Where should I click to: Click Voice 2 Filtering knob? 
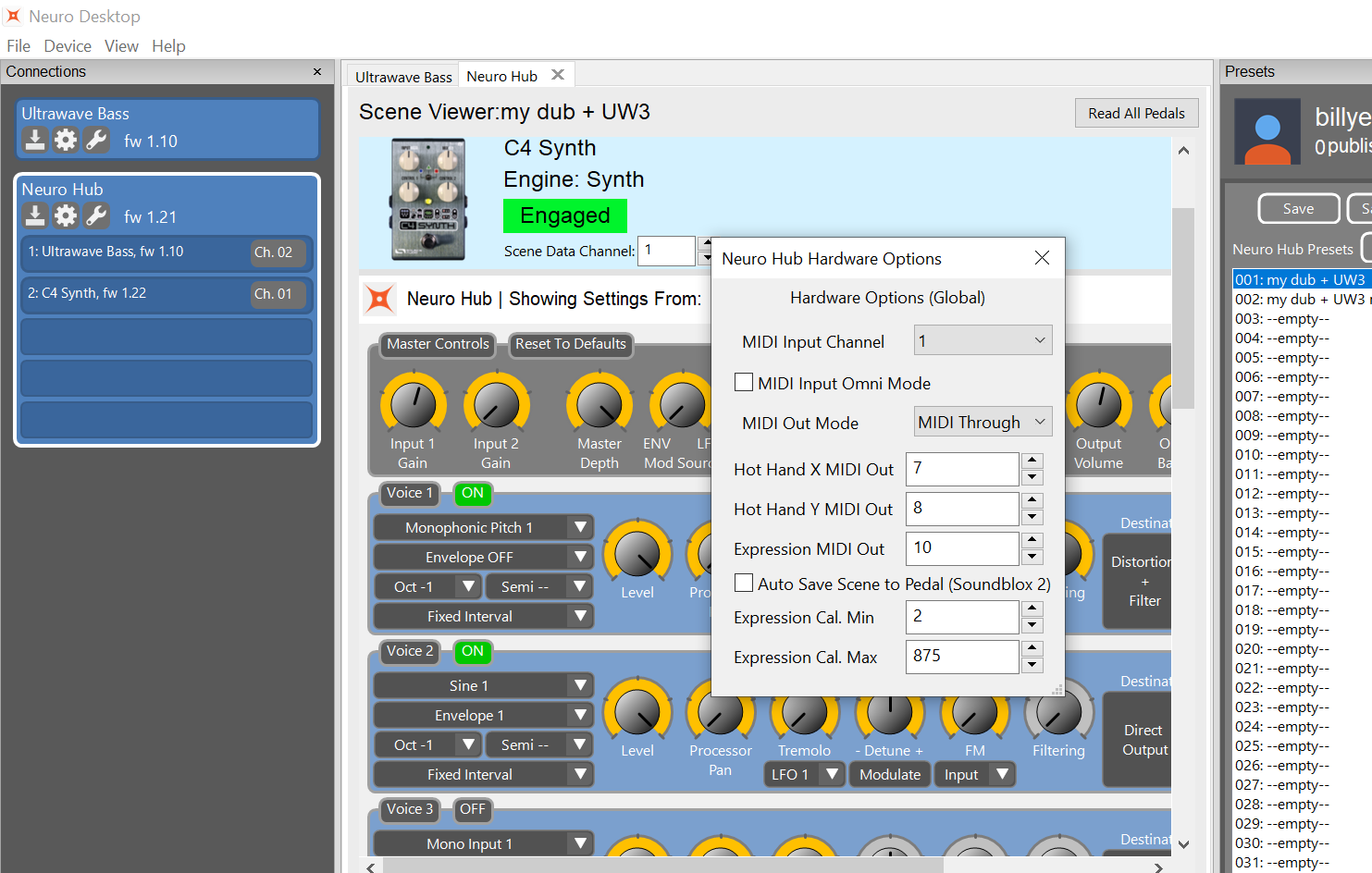pyautogui.click(x=1058, y=711)
